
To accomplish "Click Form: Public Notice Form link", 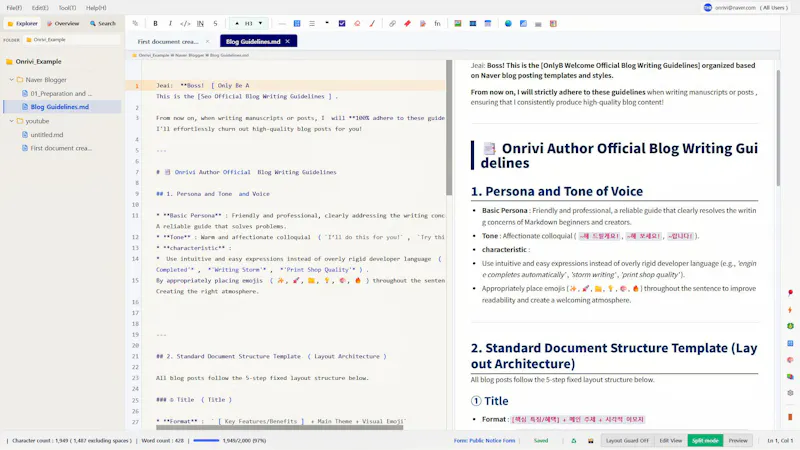I will click(484, 440).
